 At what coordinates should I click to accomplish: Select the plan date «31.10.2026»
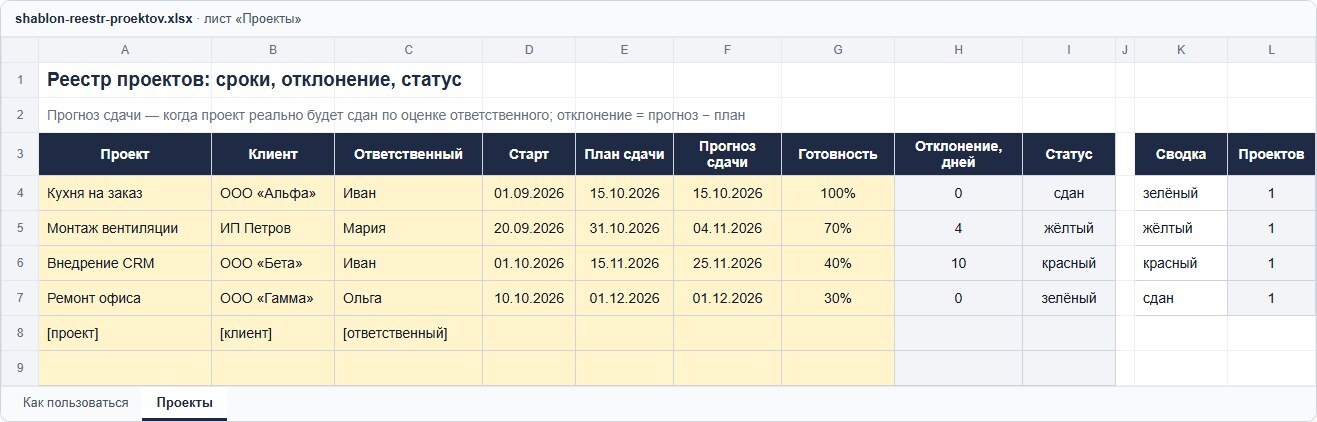[x=625, y=228]
